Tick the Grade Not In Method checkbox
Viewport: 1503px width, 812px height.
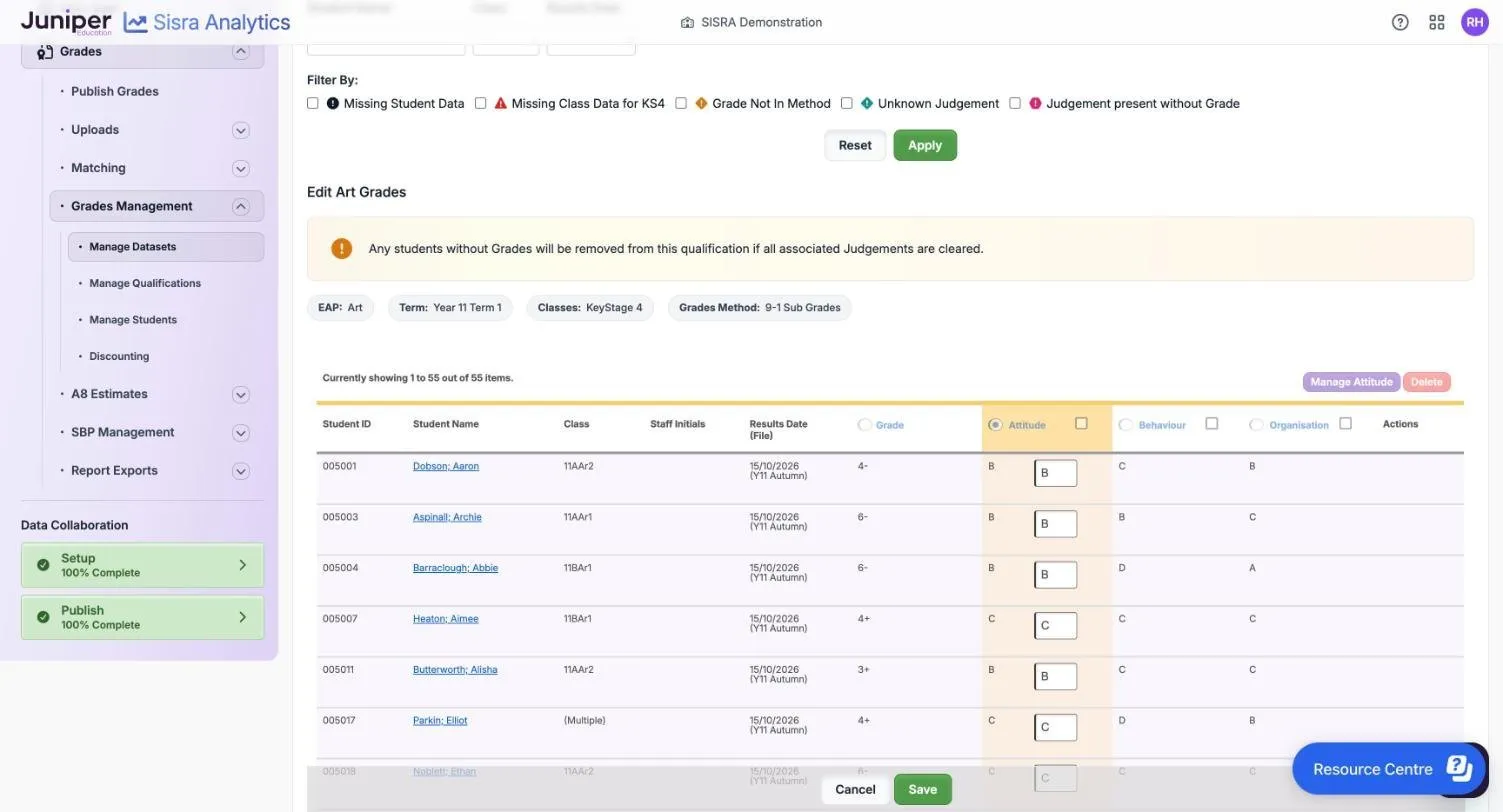click(x=681, y=103)
